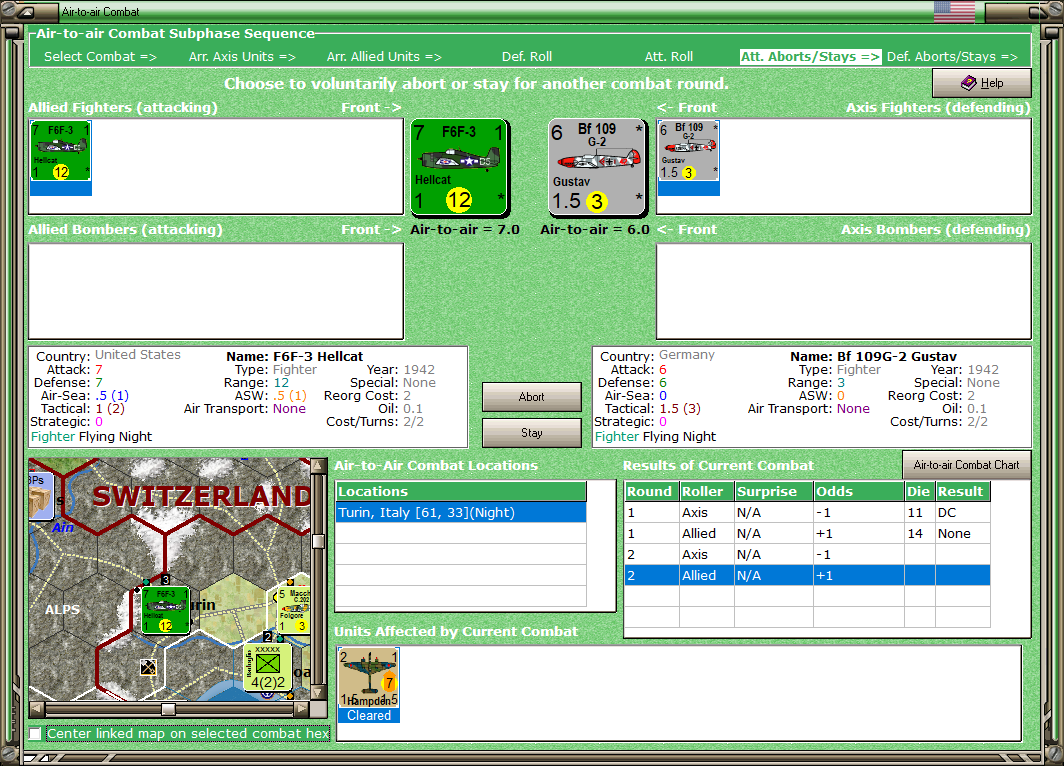Viewport: 1064px width, 766px height.
Task: Go to Def. Aborts/Stays subphase
Action: tap(952, 57)
